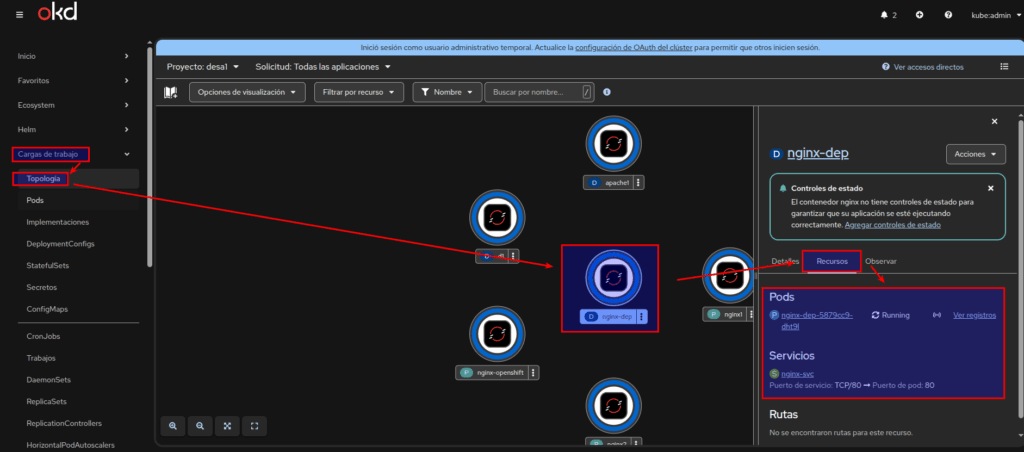The height and width of the screenshot is (452, 1024).
Task: Switch to list view icon
Action: click(1004, 66)
